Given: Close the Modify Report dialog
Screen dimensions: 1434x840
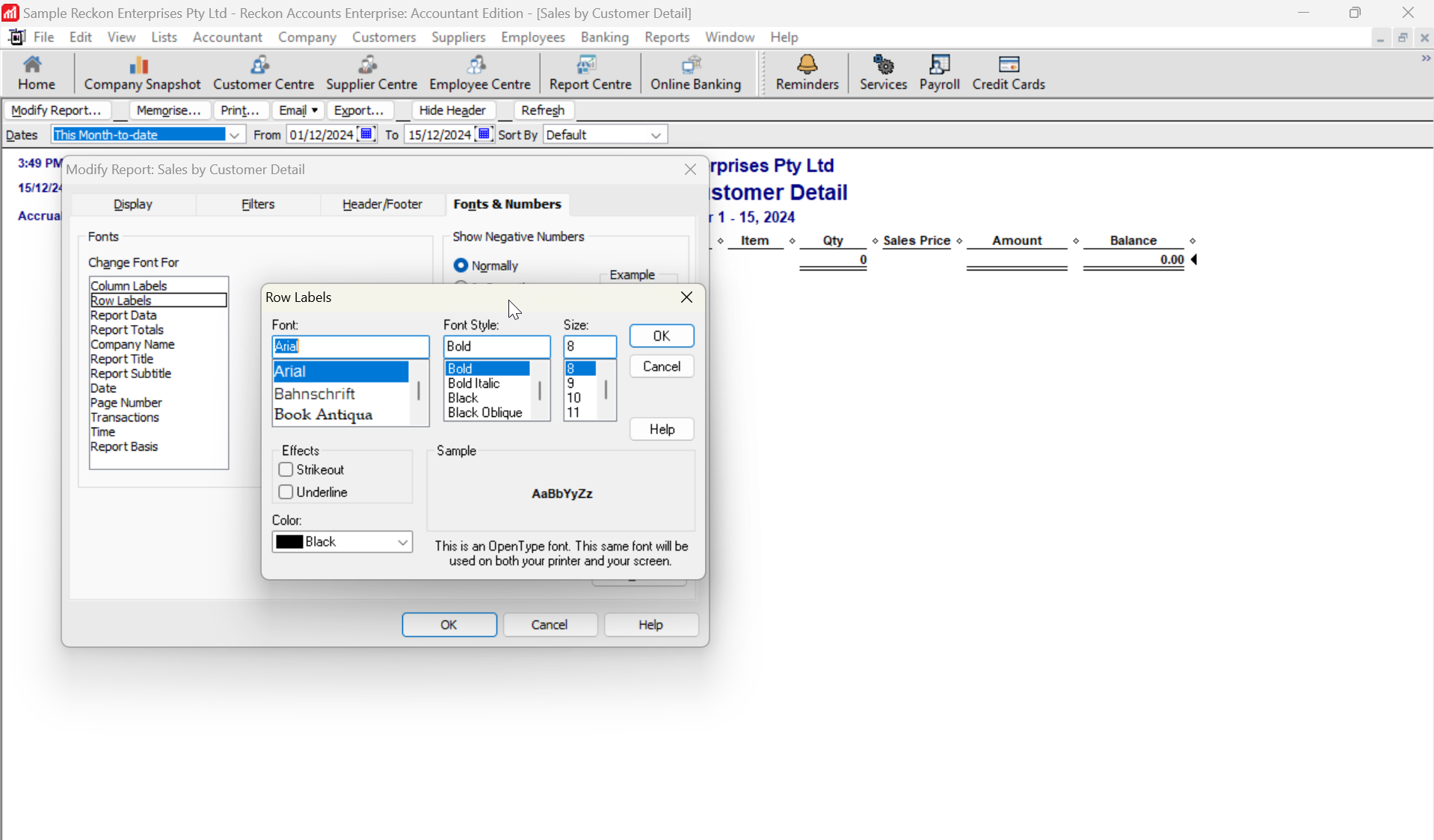Looking at the screenshot, I should coord(690,170).
